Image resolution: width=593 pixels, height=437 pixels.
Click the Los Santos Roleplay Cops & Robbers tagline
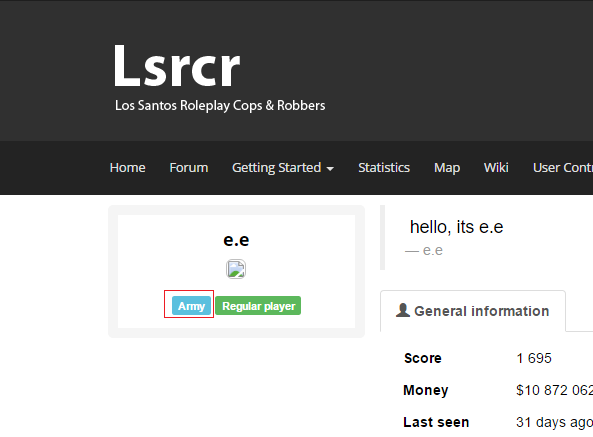(220, 105)
